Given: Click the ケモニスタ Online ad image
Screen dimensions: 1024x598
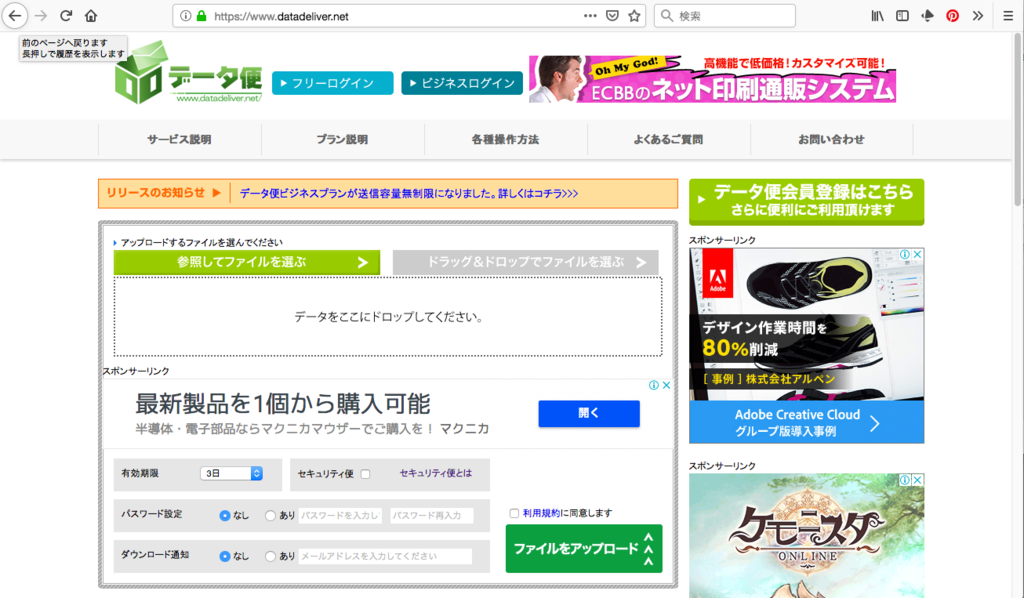Looking at the screenshot, I should pos(807,535).
